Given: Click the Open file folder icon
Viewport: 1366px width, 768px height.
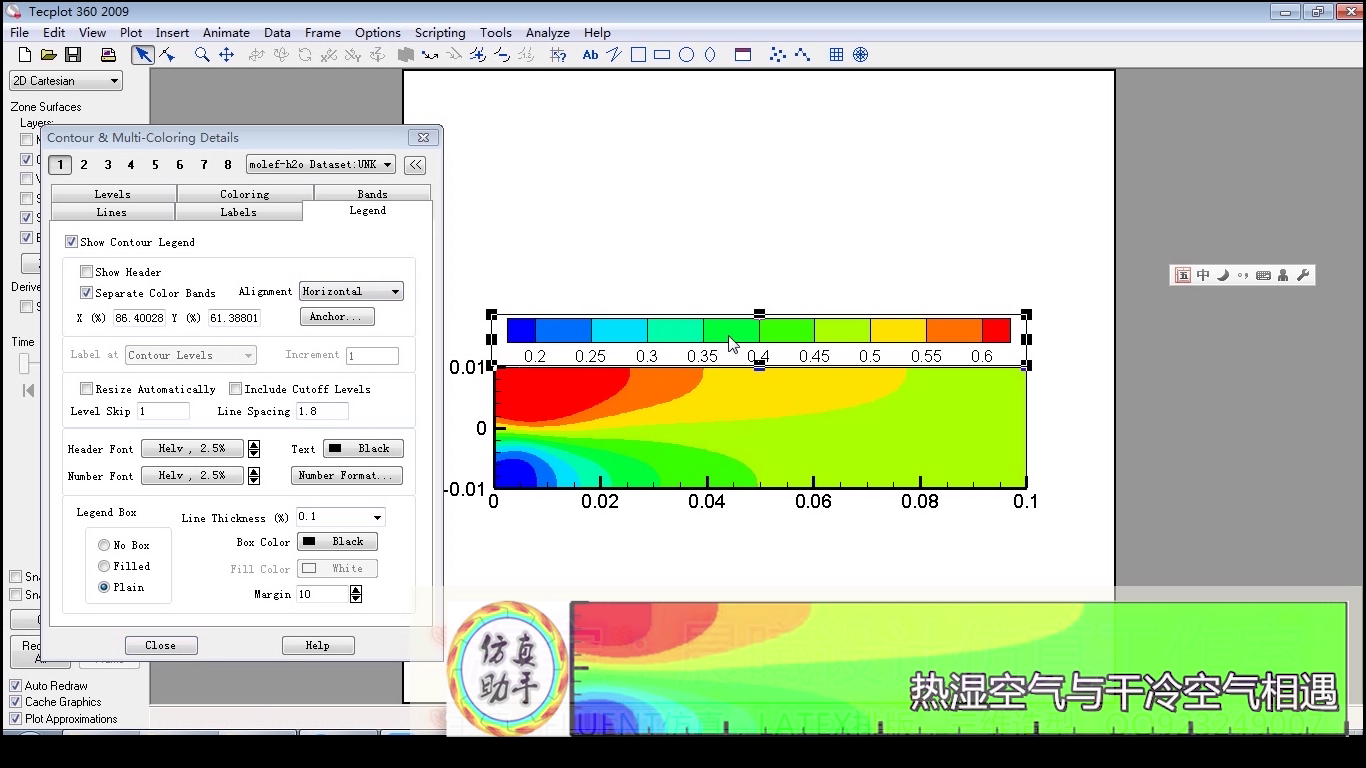Looking at the screenshot, I should pos(48,55).
